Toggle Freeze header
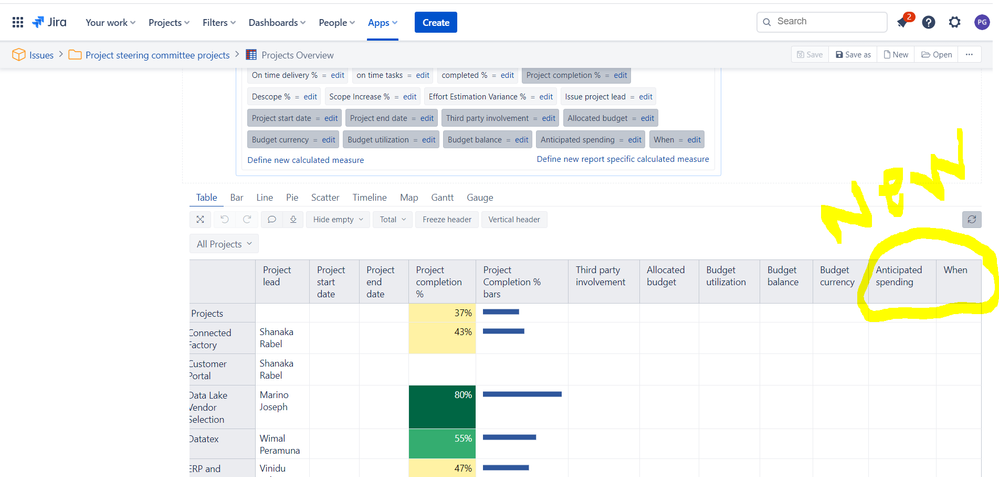This screenshot has height=477, width=999. click(447, 220)
